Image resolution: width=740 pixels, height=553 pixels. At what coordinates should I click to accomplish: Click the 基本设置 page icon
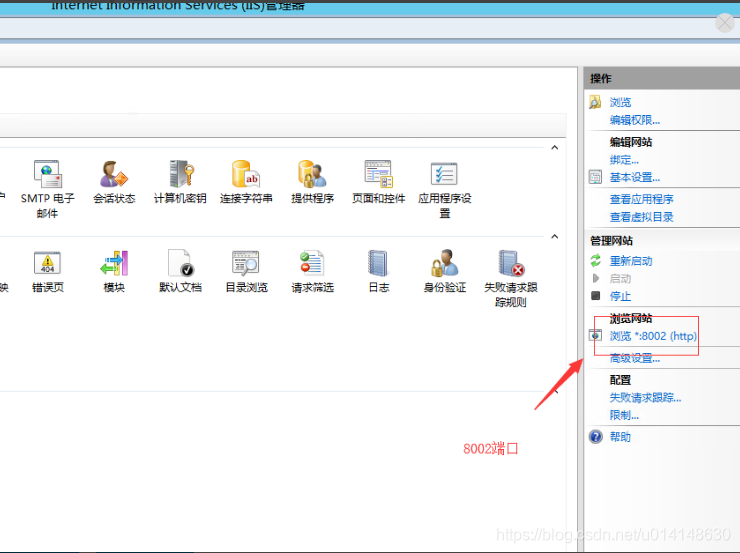[x=595, y=177]
